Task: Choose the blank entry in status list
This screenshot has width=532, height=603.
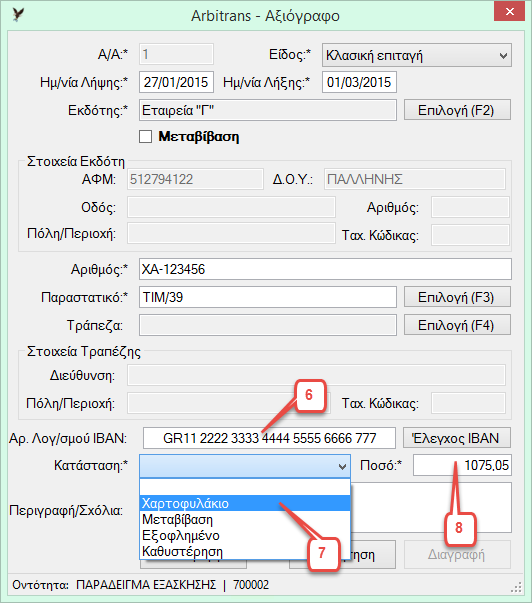Action: [x=245, y=487]
